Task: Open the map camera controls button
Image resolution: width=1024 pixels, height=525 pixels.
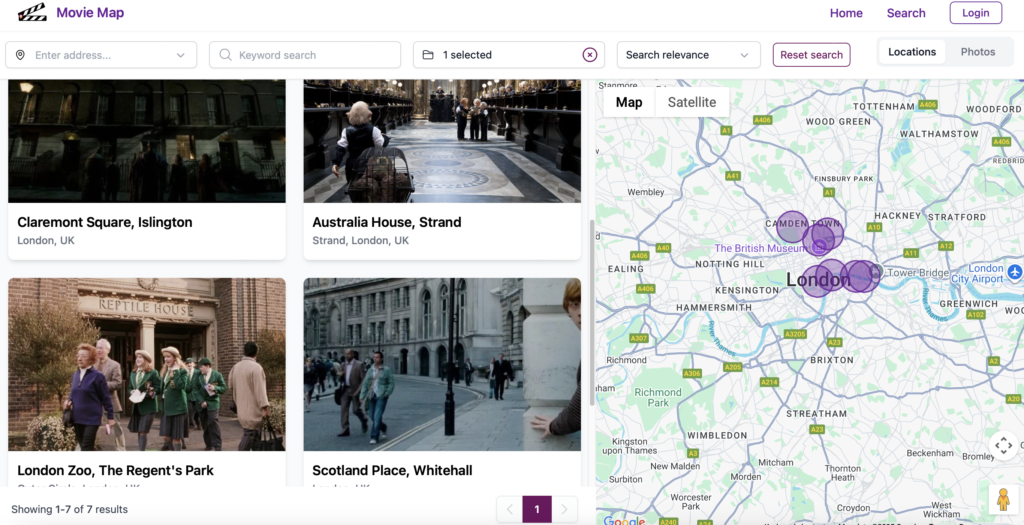Action: 1003,445
